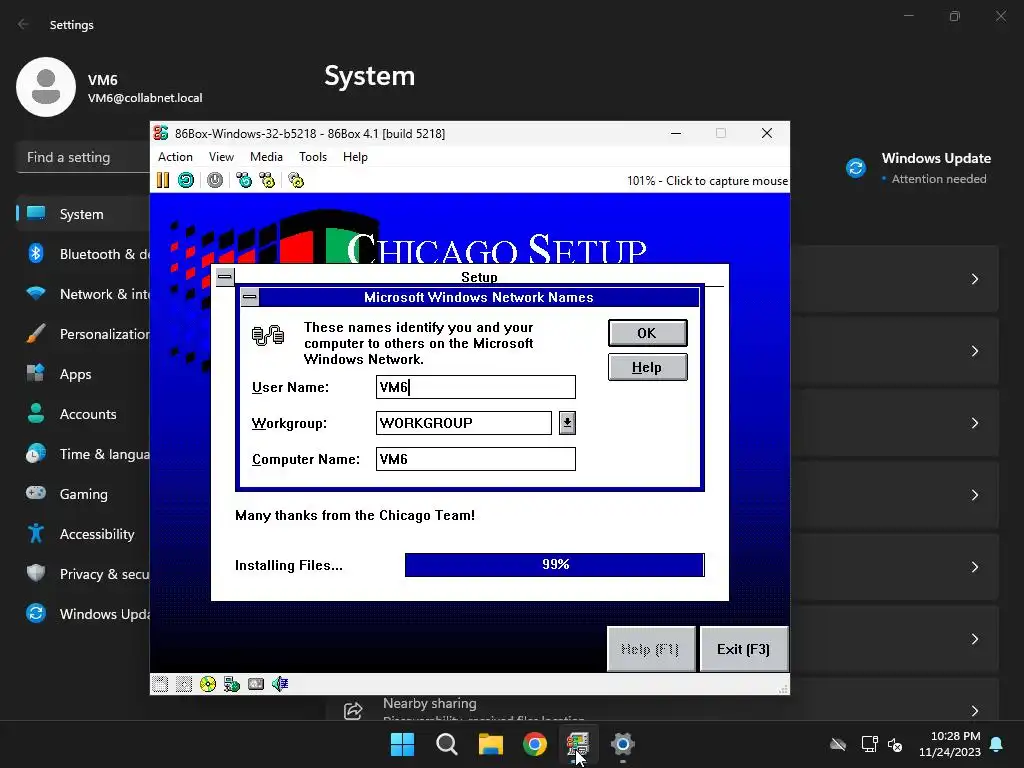Click Time & language in sidebar

coord(84,453)
